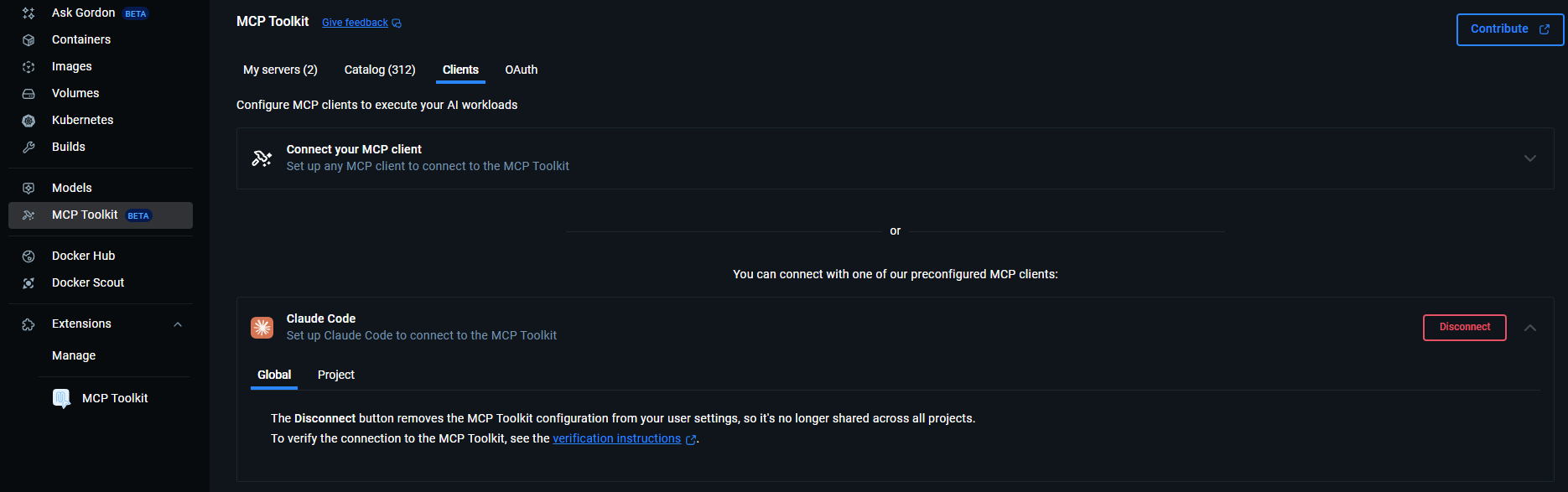This screenshot has height=492, width=1568.
Task: Click BETA badge next to Ask Gordon
Action: 136,14
